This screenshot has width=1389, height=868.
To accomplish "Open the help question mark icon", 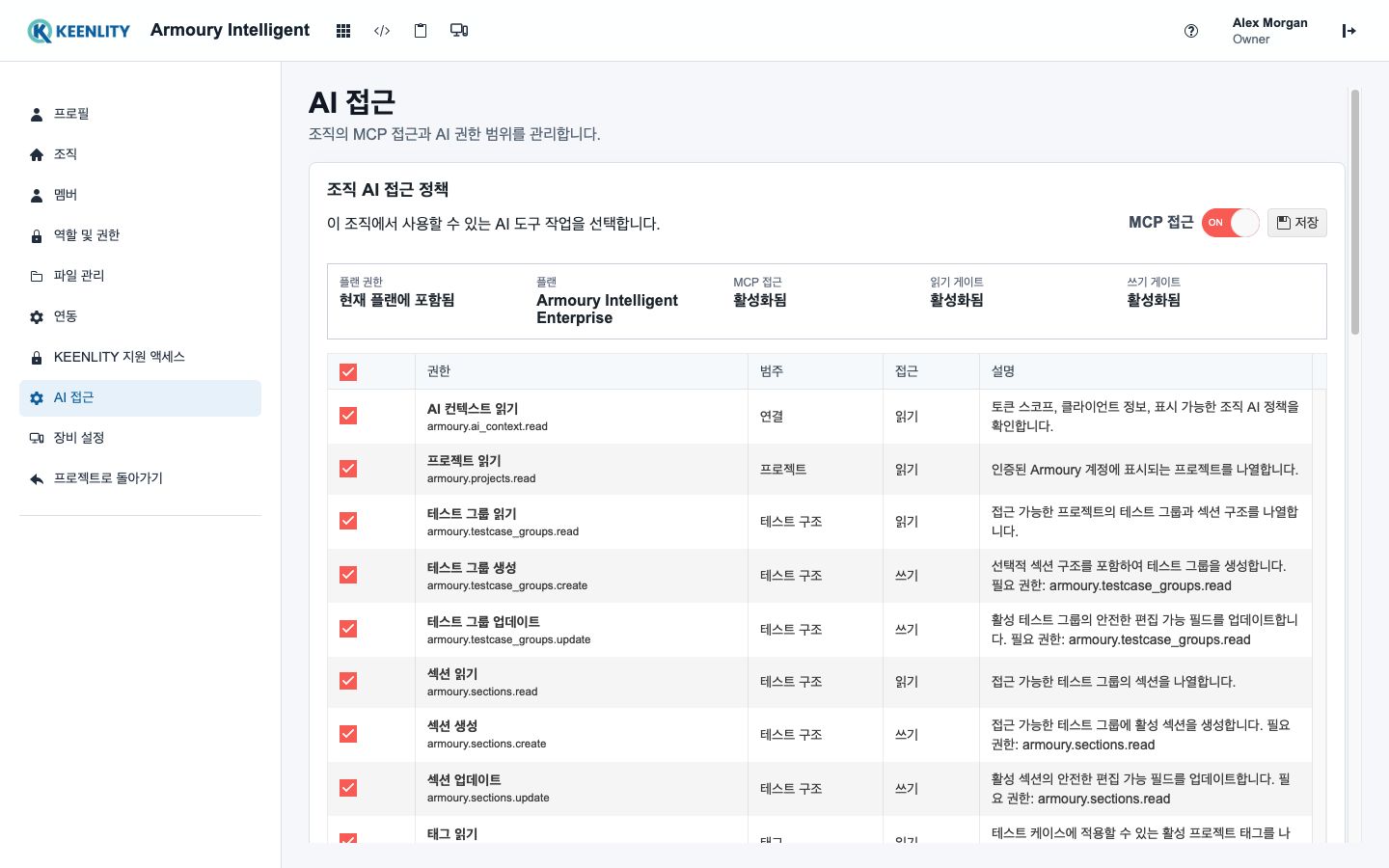I will (x=1191, y=31).
